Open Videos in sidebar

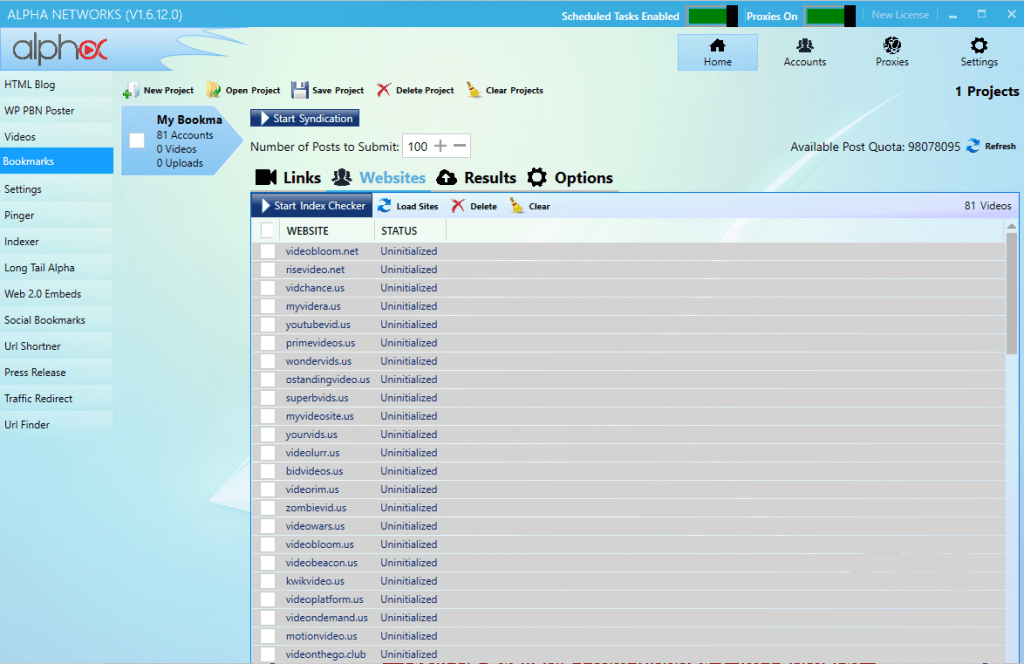[x=56, y=136]
